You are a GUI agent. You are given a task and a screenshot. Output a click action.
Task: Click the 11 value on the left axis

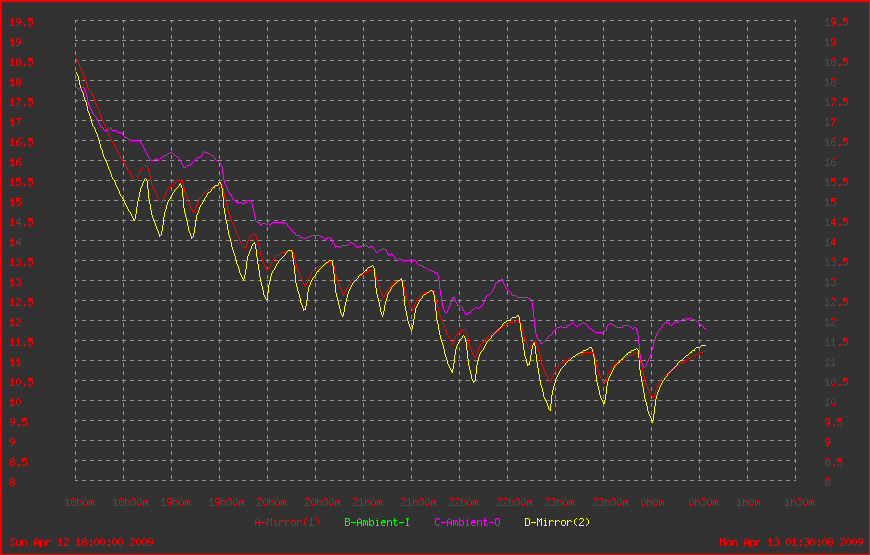15,362
